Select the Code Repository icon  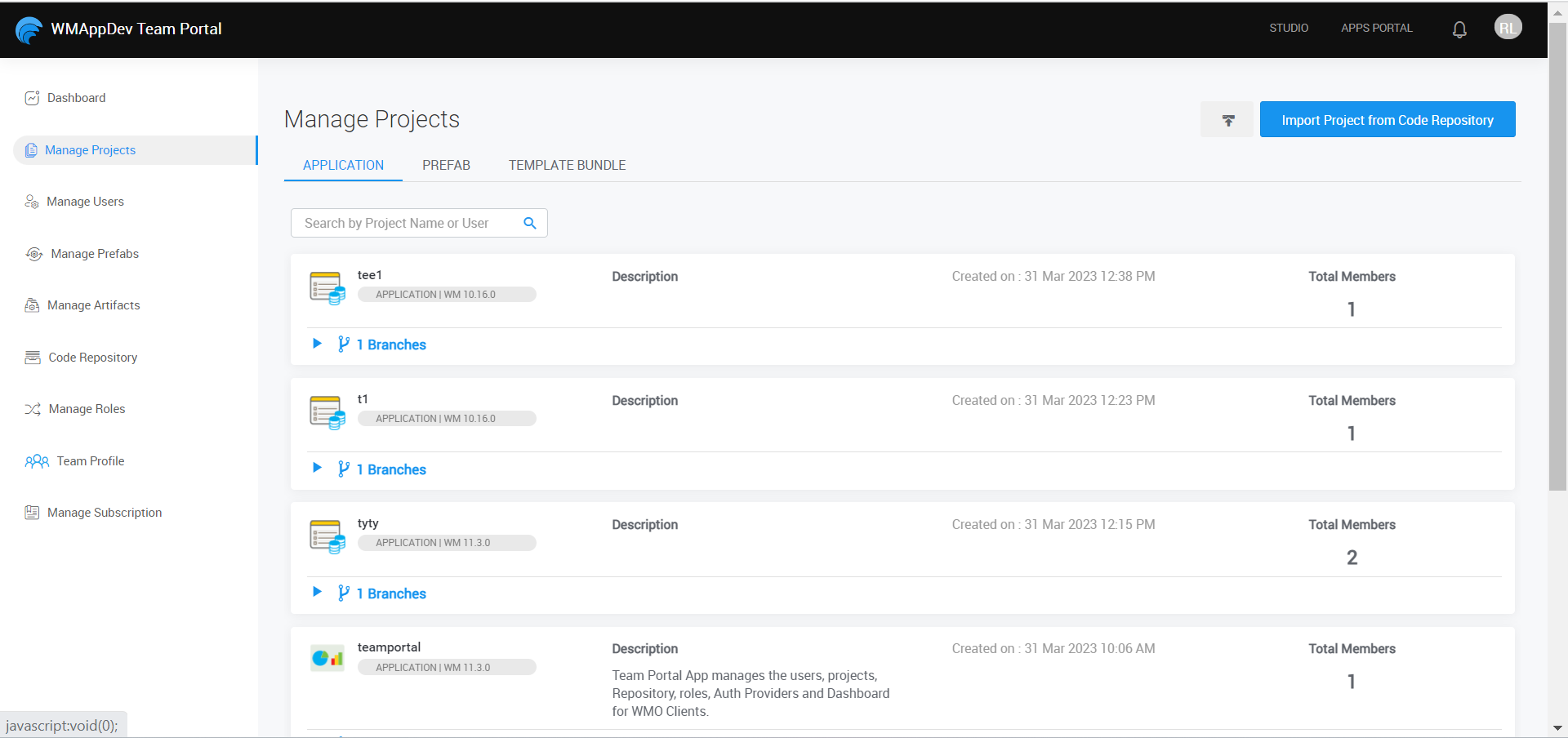tap(32, 357)
